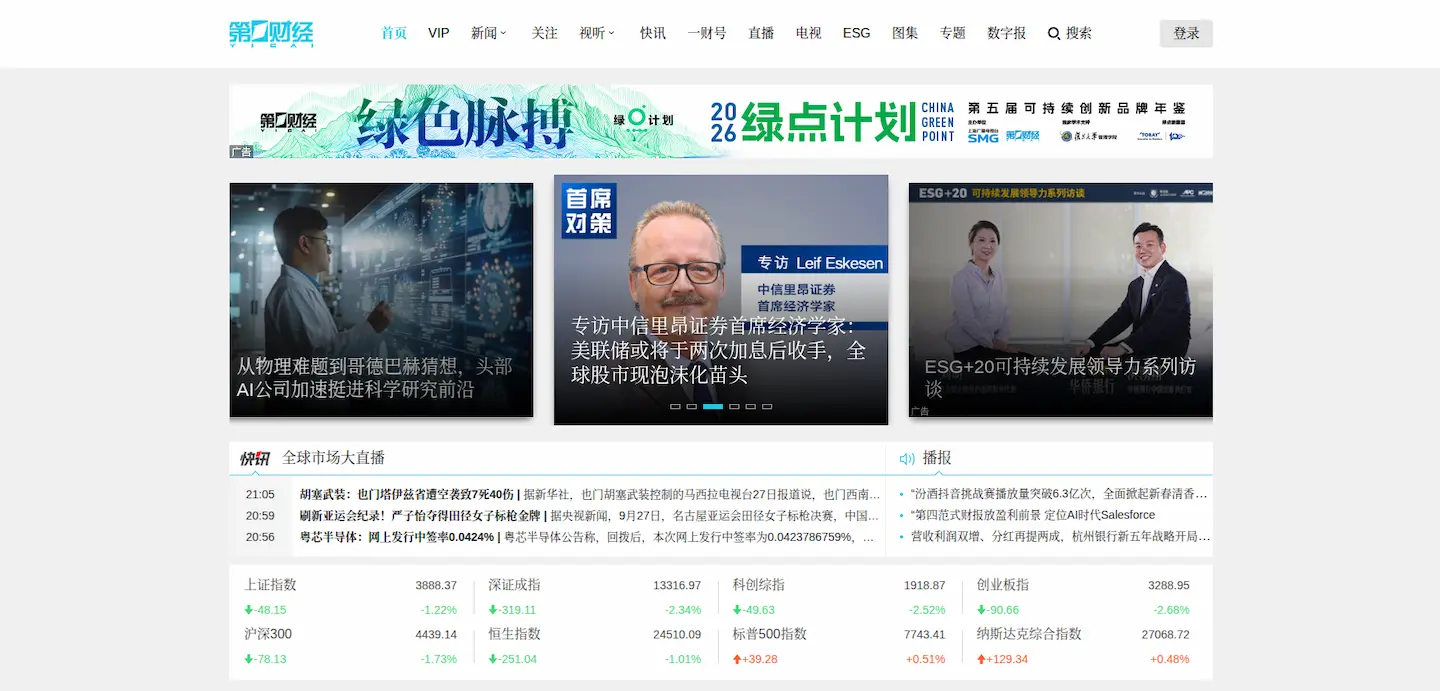Click the 上证指数 index name
1440x691 pixels.
271,585
